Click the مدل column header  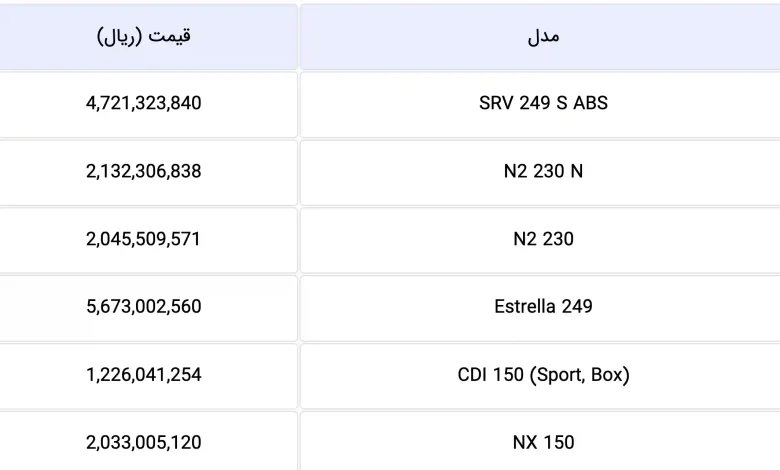click(x=540, y=37)
